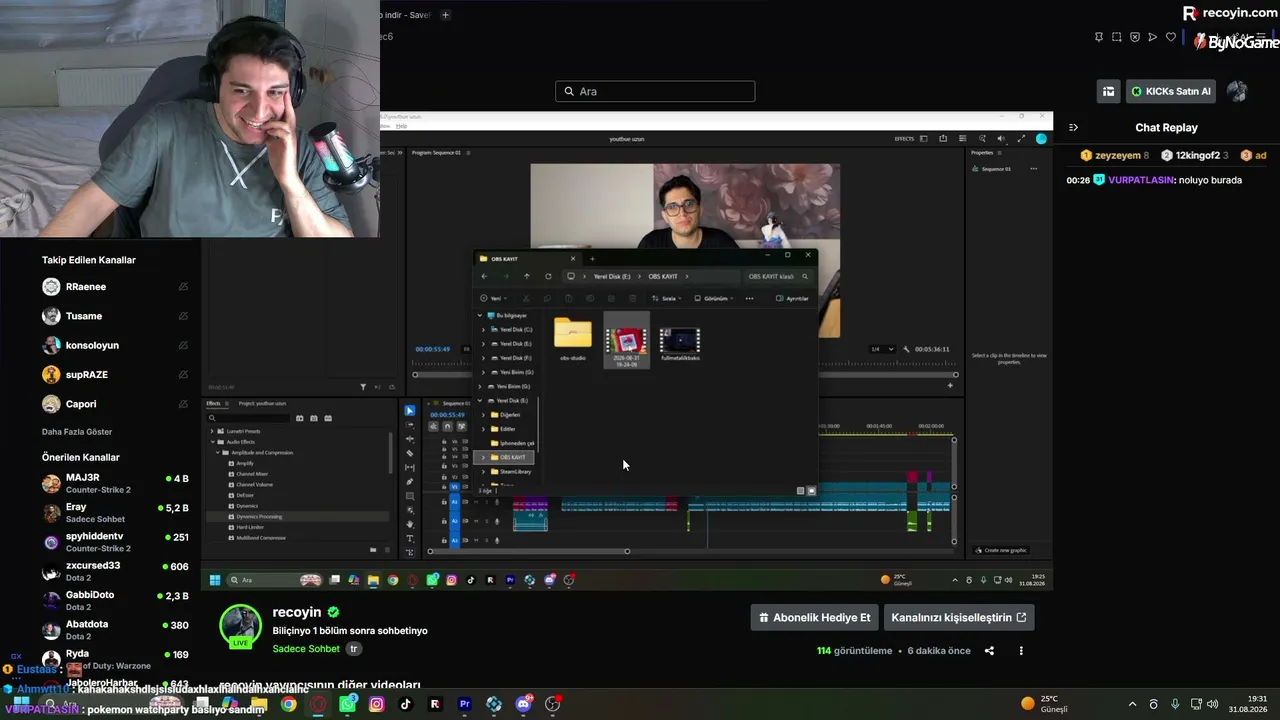Open the Sırala sort dropdown
1280x720 pixels.
pyautogui.click(x=666, y=298)
